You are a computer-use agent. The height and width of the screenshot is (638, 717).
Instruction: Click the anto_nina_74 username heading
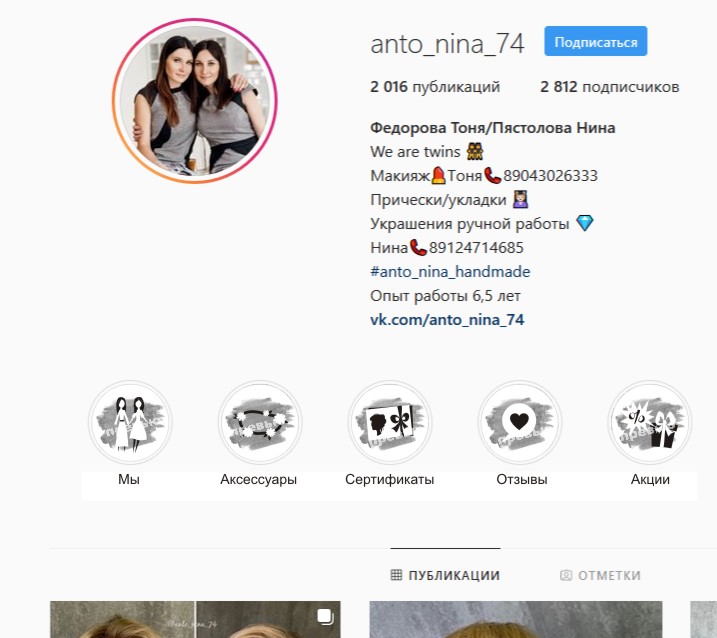[x=447, y=44]
